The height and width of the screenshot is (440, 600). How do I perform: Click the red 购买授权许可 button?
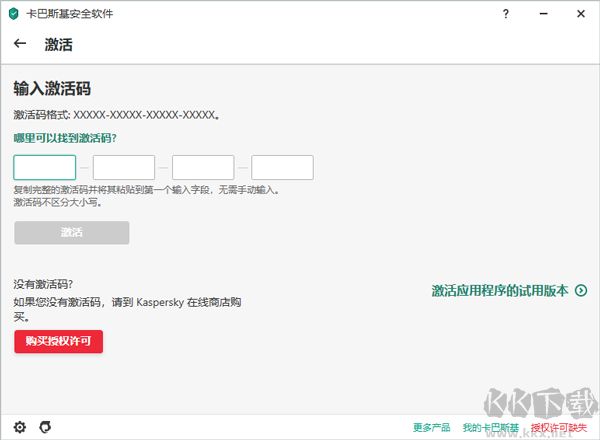[59, 341]
